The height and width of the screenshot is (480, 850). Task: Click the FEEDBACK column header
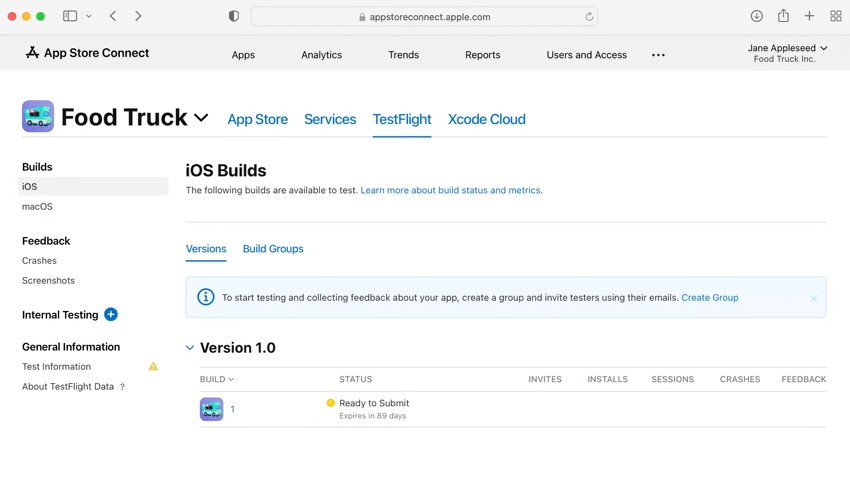(804, 379)
